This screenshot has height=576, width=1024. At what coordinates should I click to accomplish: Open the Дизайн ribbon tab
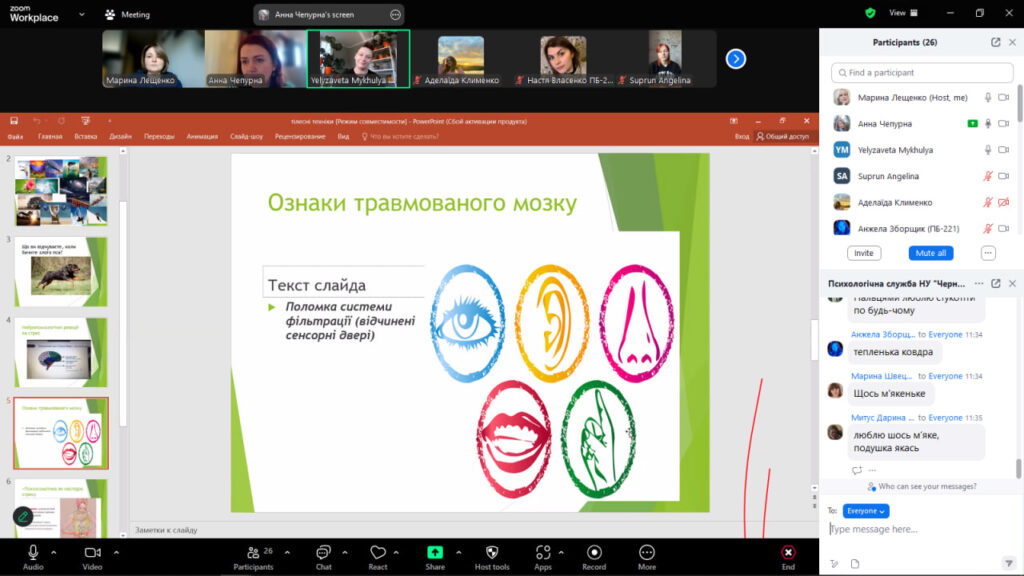[x=120, y=136]
